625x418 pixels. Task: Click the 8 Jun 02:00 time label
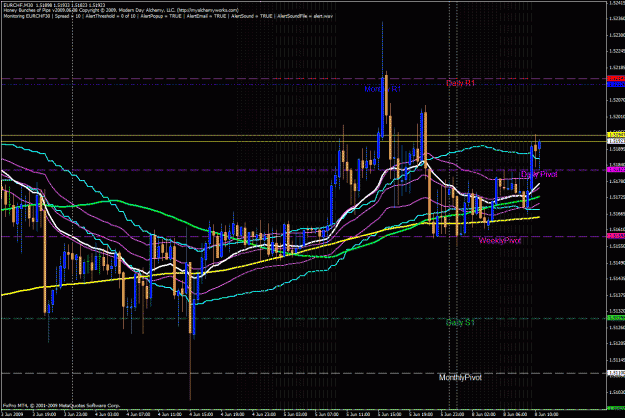coord(485,414)
